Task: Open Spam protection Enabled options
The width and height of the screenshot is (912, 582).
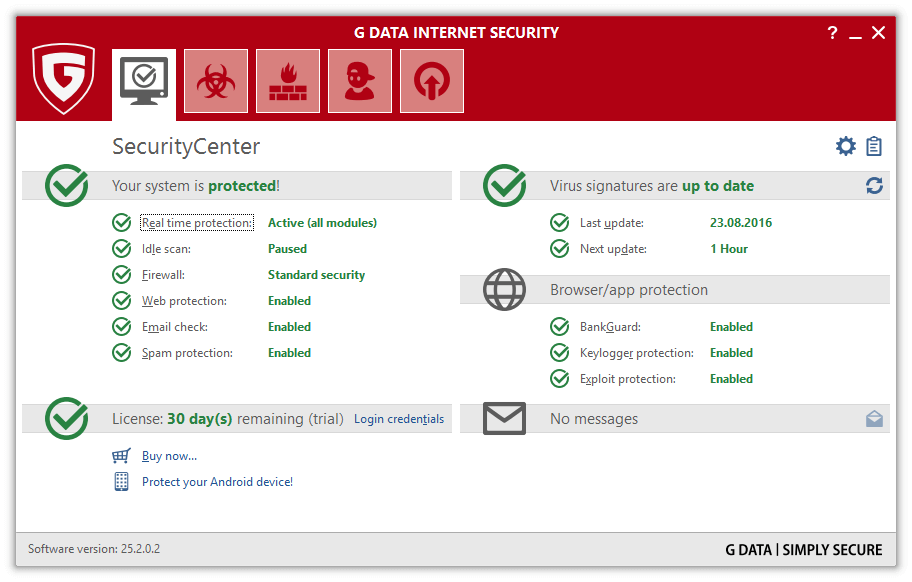Action: click(x=289, y=353)
